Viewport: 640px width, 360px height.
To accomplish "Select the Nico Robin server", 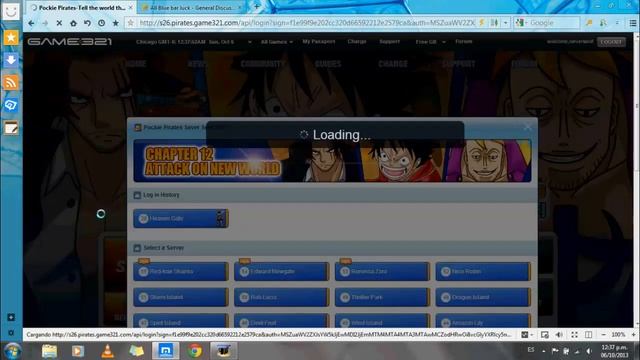I will tap(483, 271).
